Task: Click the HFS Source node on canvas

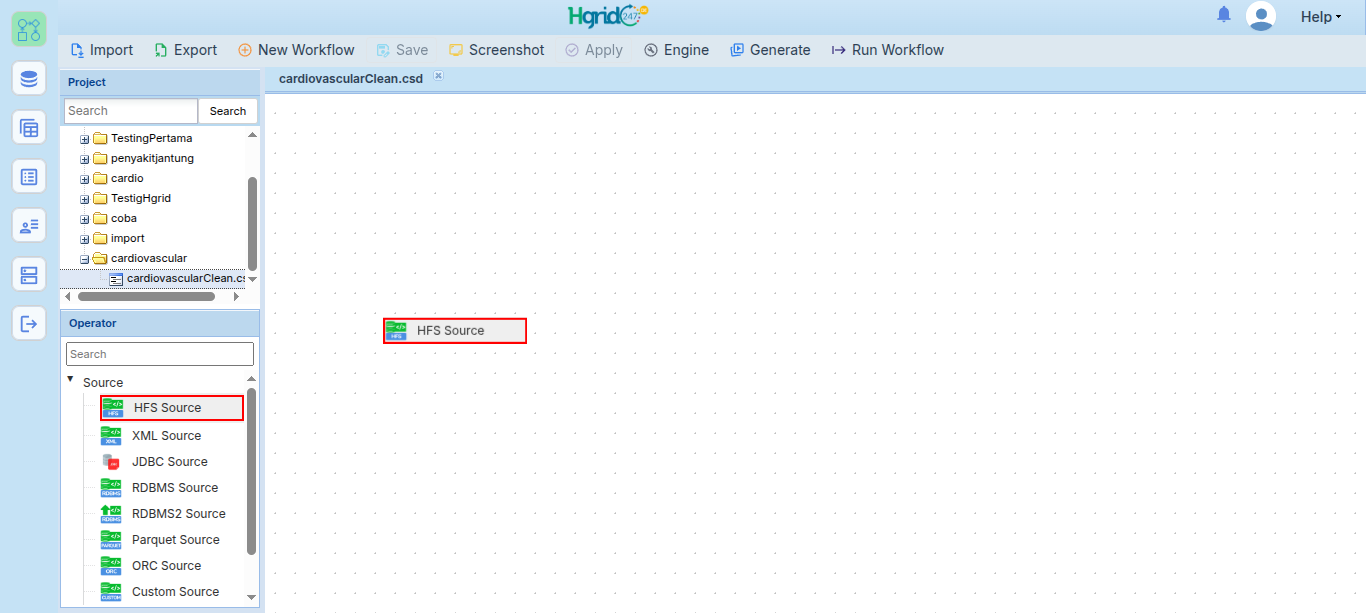Action: (455, 331)
